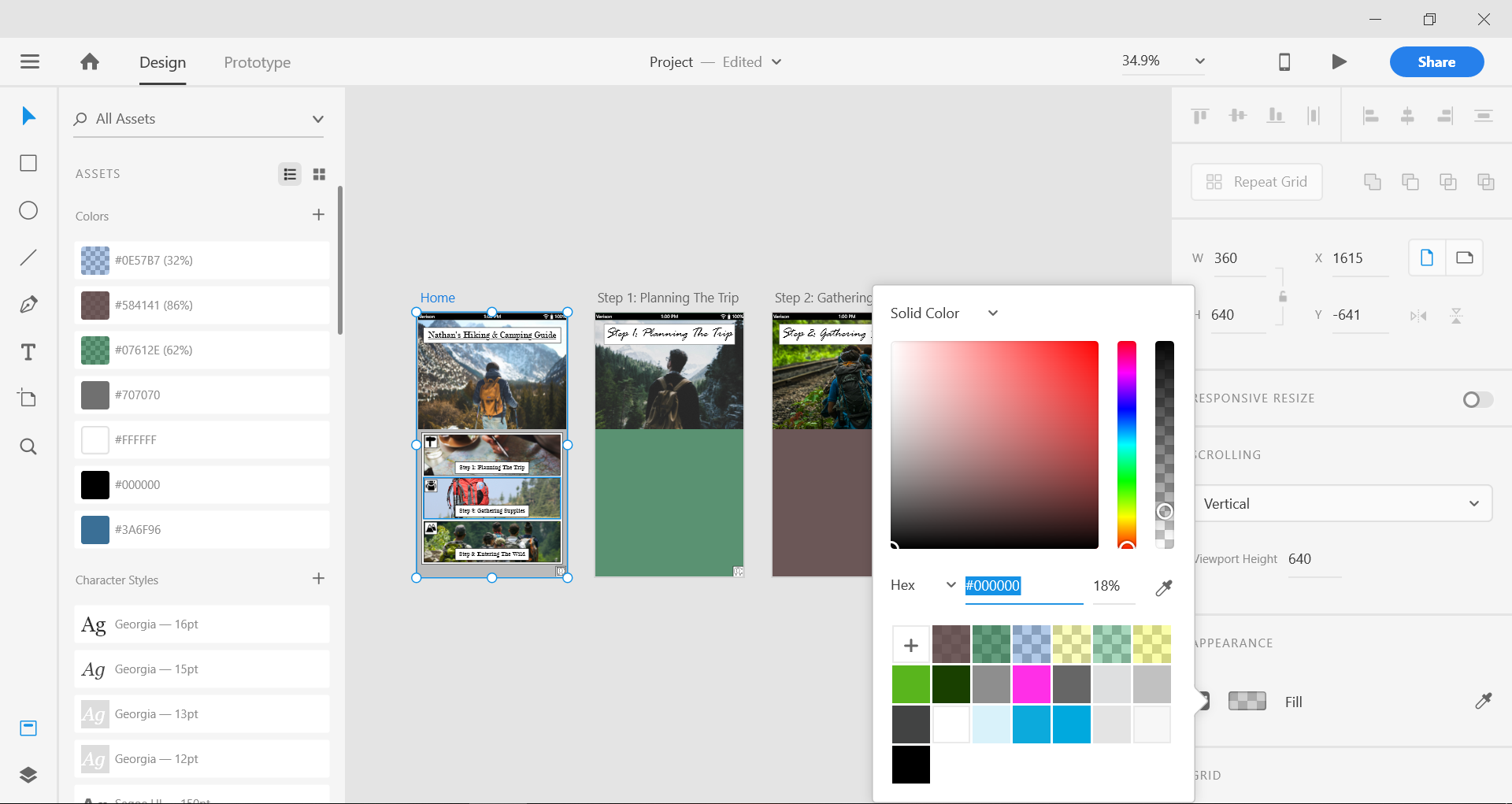1512x804 pixels.
Task: Select the #0E57B7 color asset
Action: 202,261
